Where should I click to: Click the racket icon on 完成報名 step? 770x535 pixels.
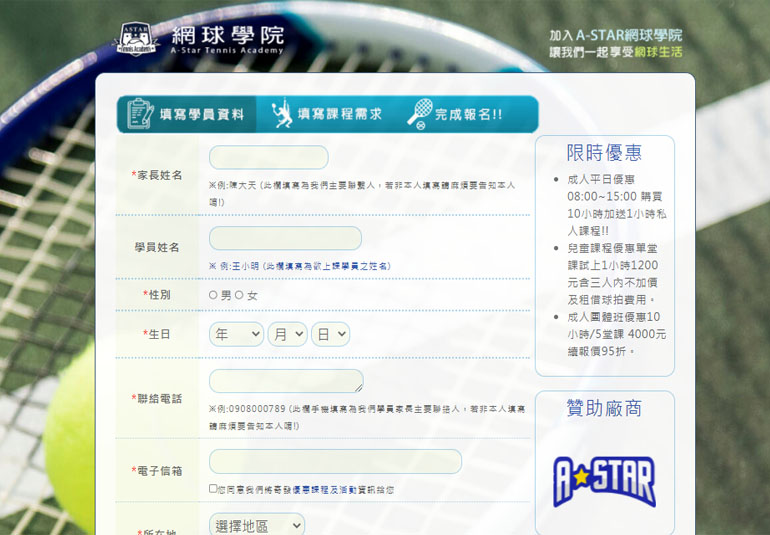(419, 114)
